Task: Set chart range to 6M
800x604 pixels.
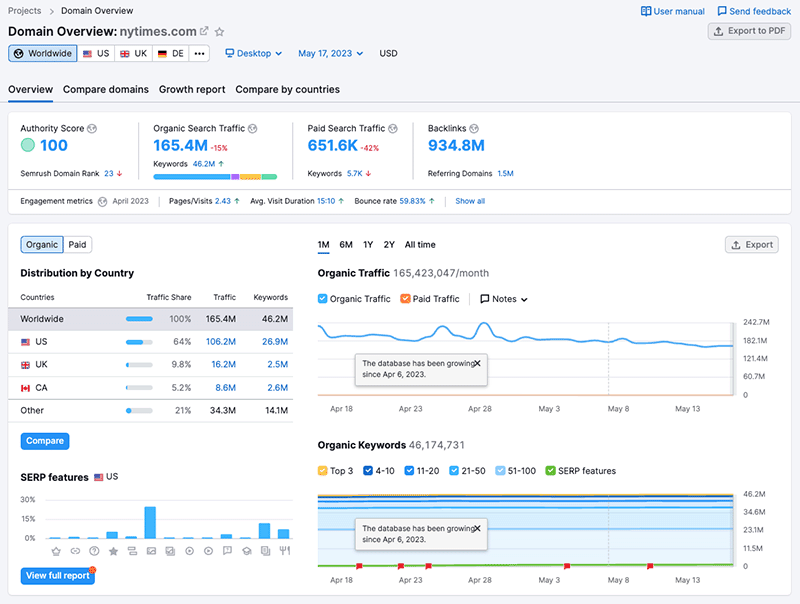Action: pyautogui.click(x=346, y=245)
